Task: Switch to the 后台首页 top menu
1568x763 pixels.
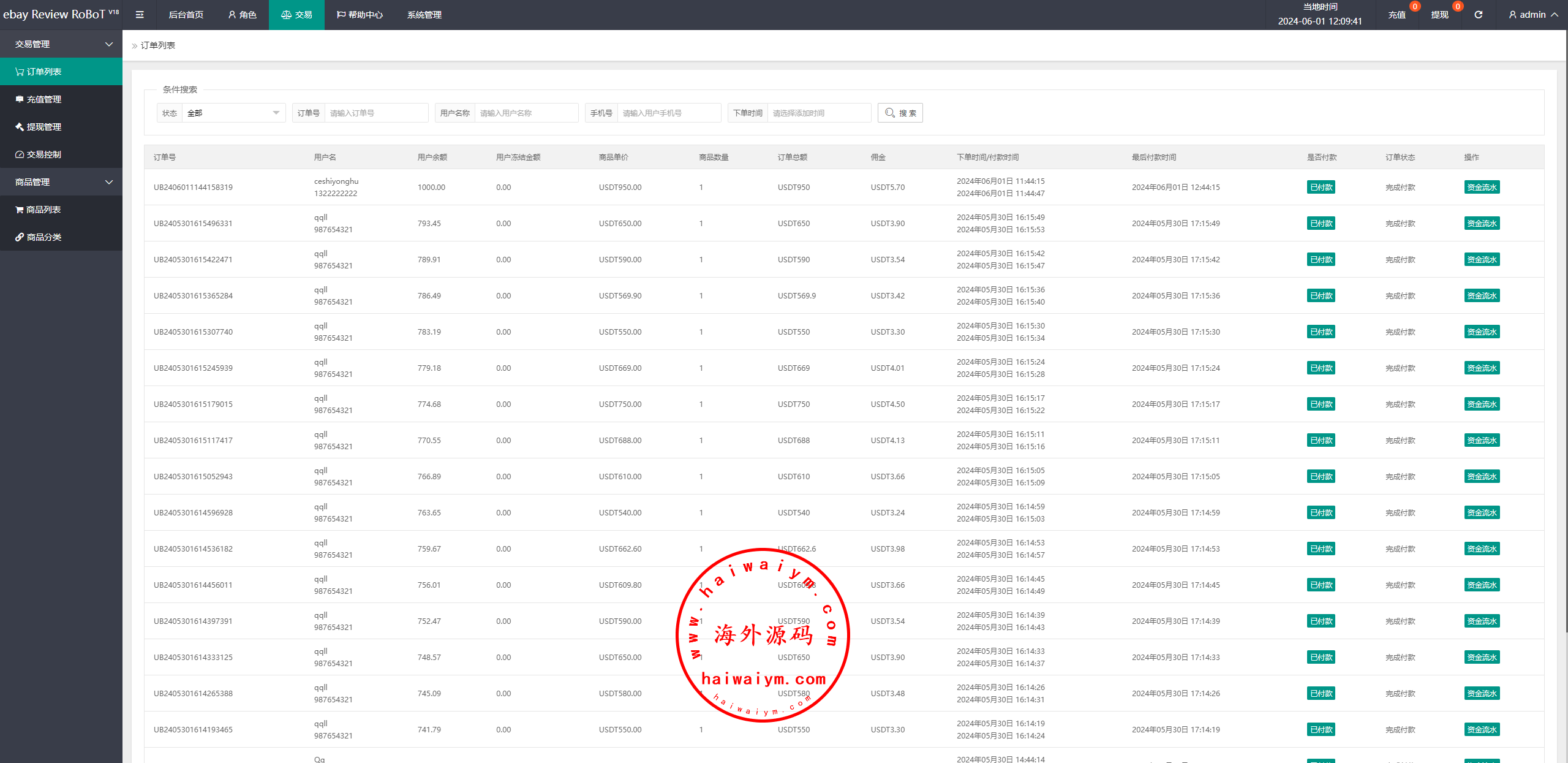Action: pyautogui.click(x=186, y=15)
